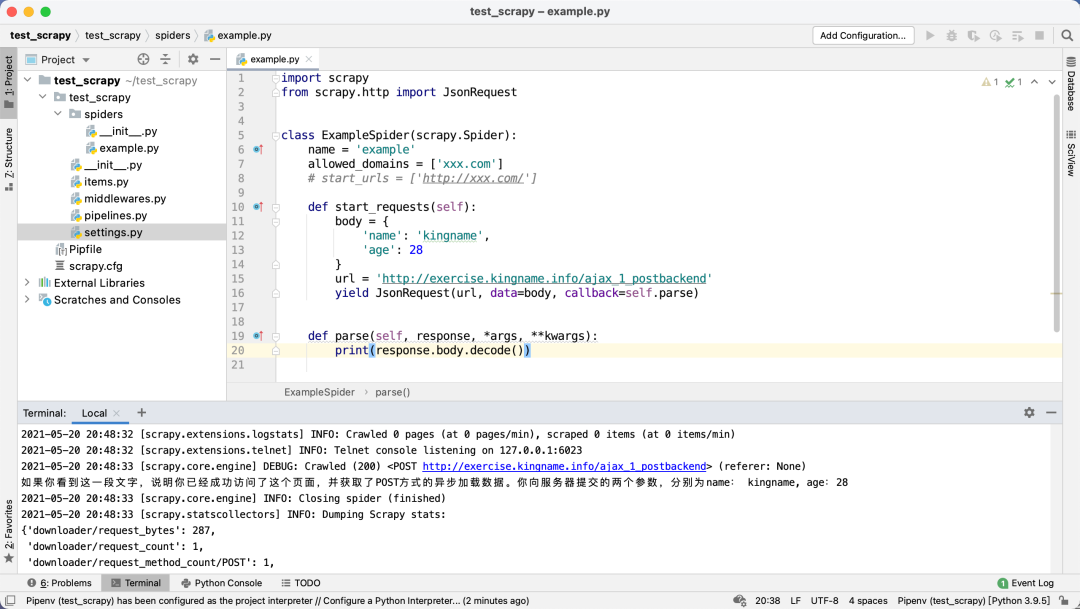Open pipelines.py in project tree
Image resolution: width=1080 pixels, height=609 pixels.
(115, 216)
